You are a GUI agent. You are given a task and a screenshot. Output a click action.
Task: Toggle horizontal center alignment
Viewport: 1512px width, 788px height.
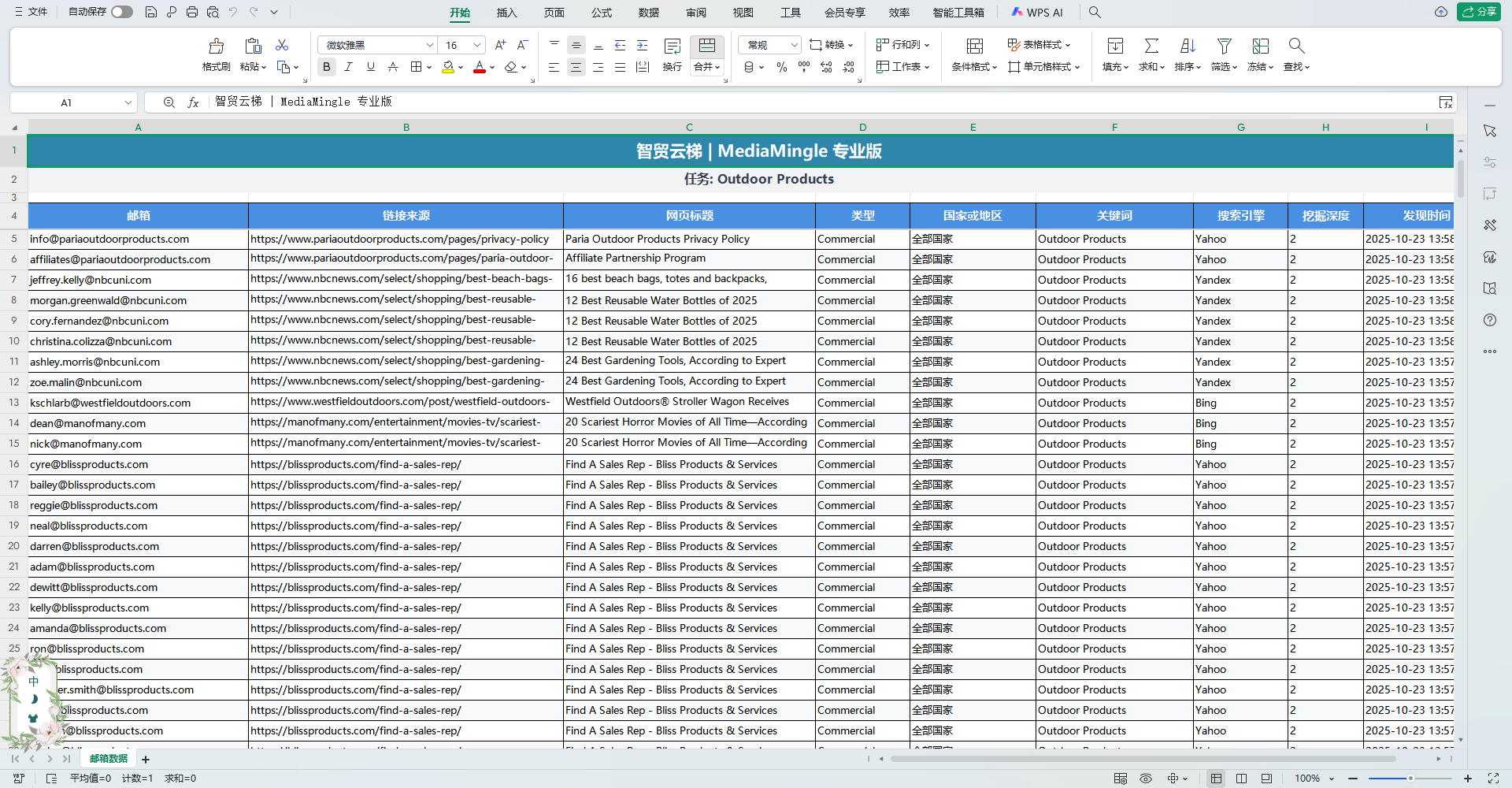click(576, 67)
